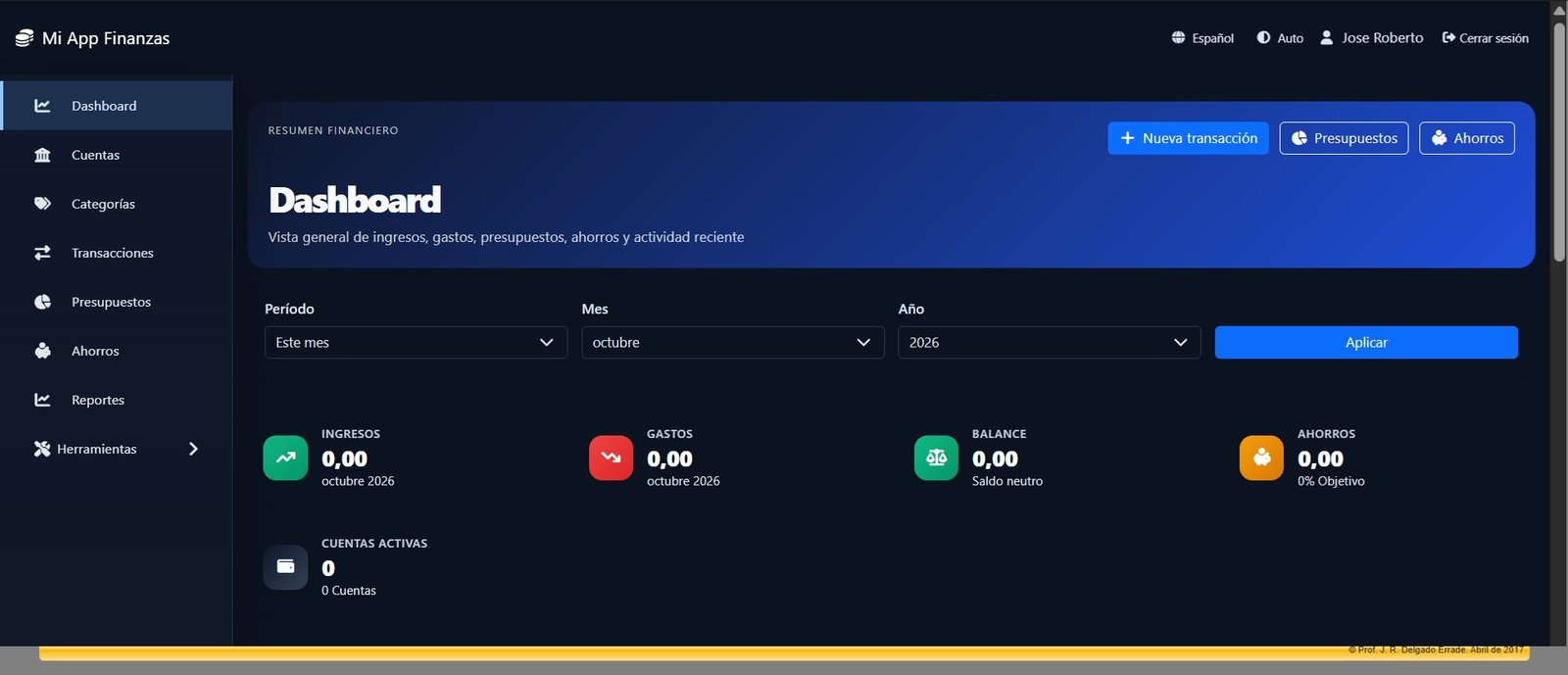Click the Cuentas Activas wallet icon

point(285,567)
